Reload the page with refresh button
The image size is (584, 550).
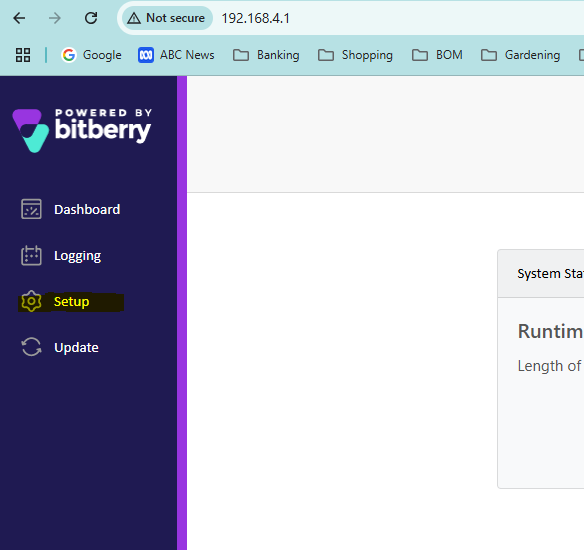coord(91,18)
